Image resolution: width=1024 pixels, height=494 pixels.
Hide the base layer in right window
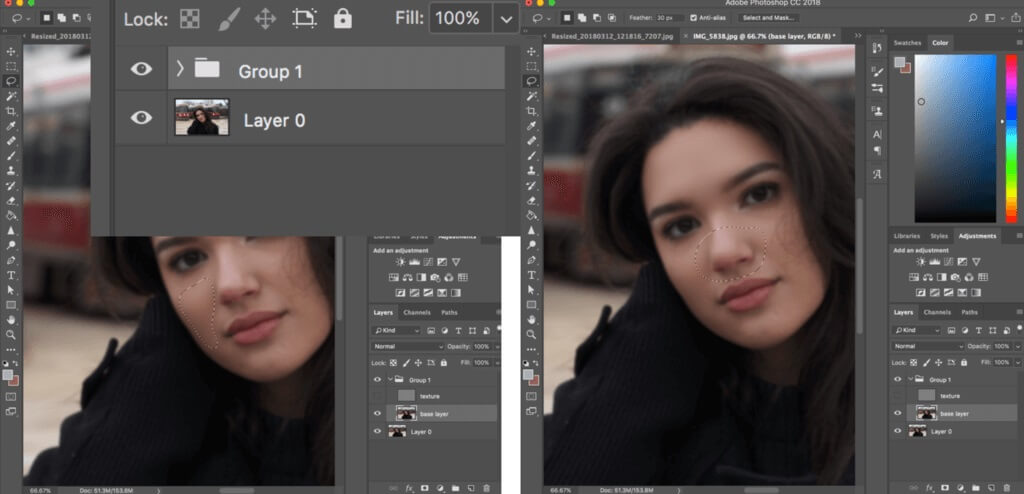[897, 413]
